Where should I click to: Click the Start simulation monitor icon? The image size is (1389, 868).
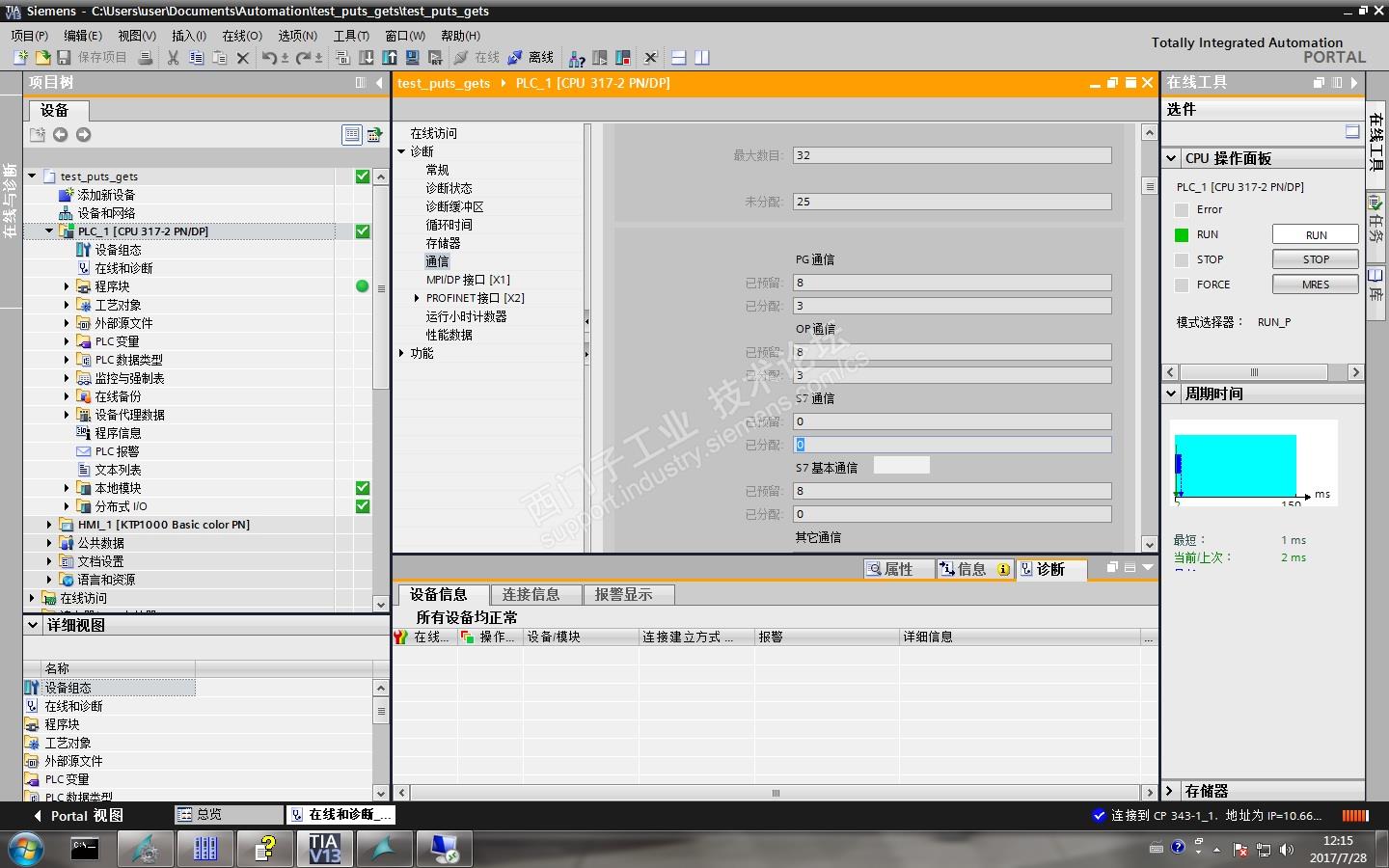coord(413,58)
